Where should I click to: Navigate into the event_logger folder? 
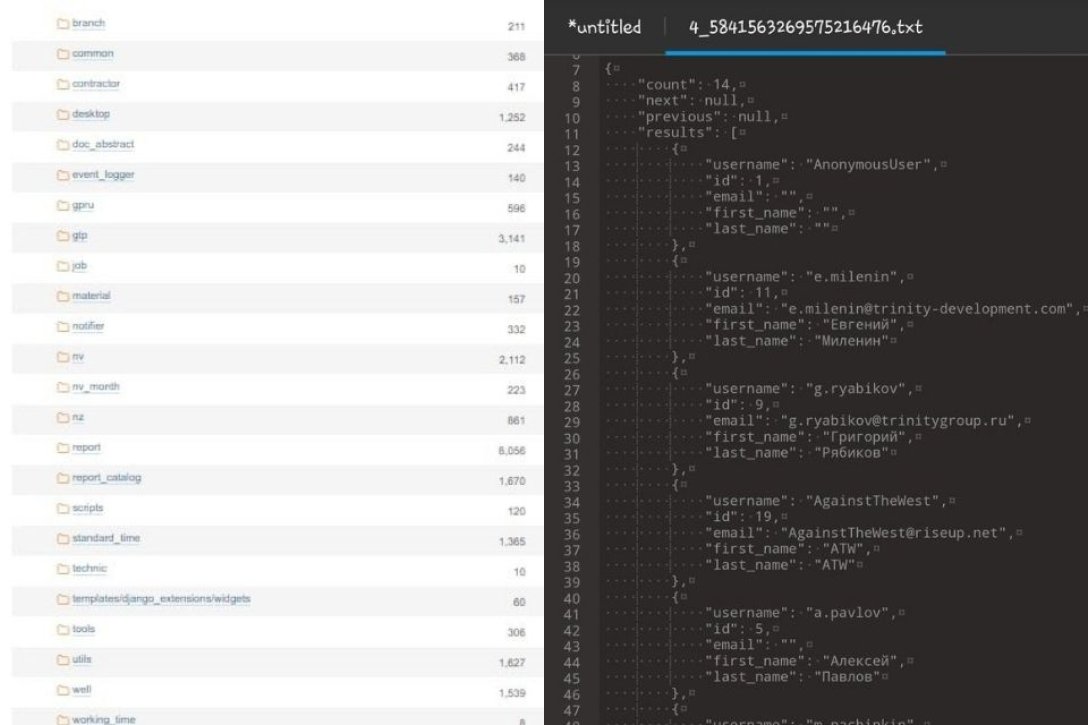(103, 175)
